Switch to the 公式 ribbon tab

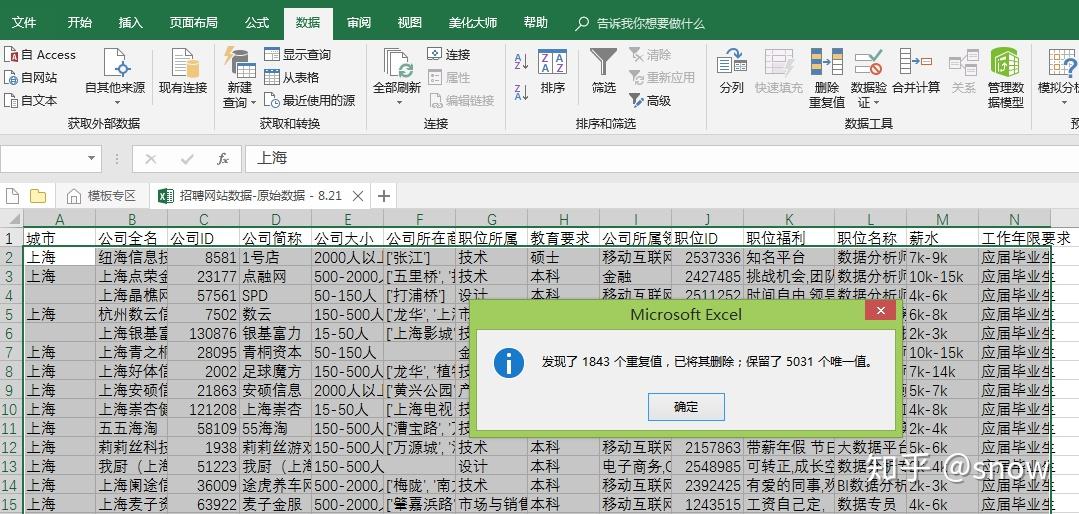coord(257,23)
